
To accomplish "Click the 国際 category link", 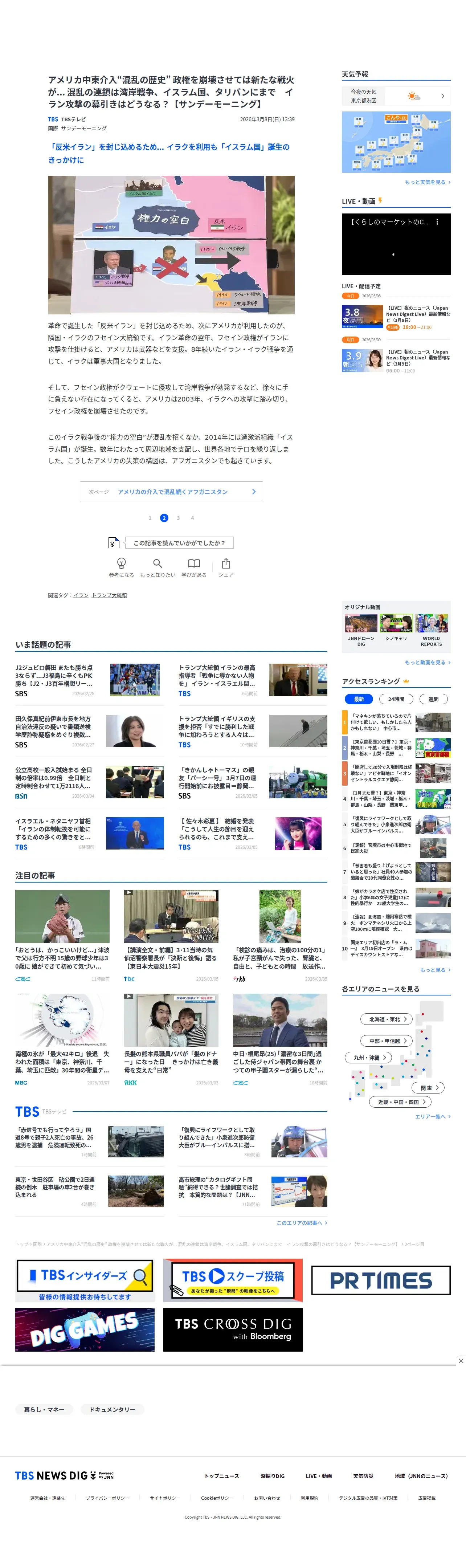I will coord(53,129).
